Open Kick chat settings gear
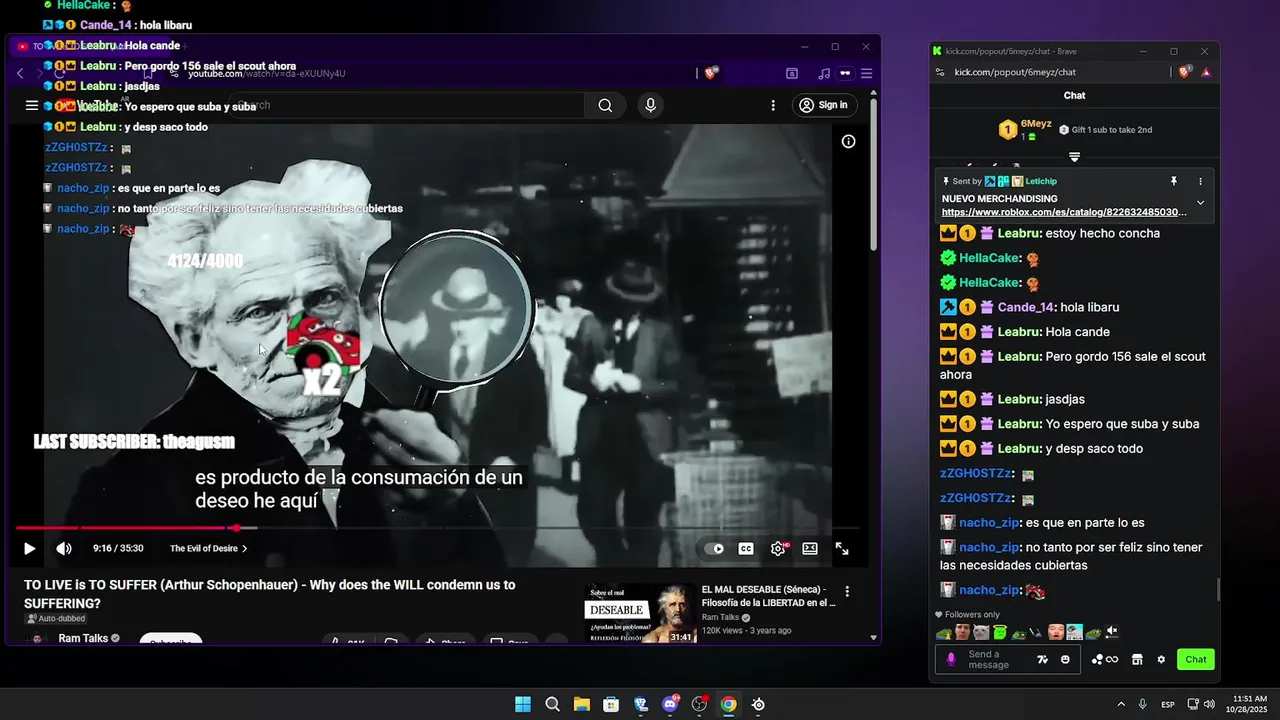The image size is (1280, 720). pyautogui.click(x=1161, y=659)
